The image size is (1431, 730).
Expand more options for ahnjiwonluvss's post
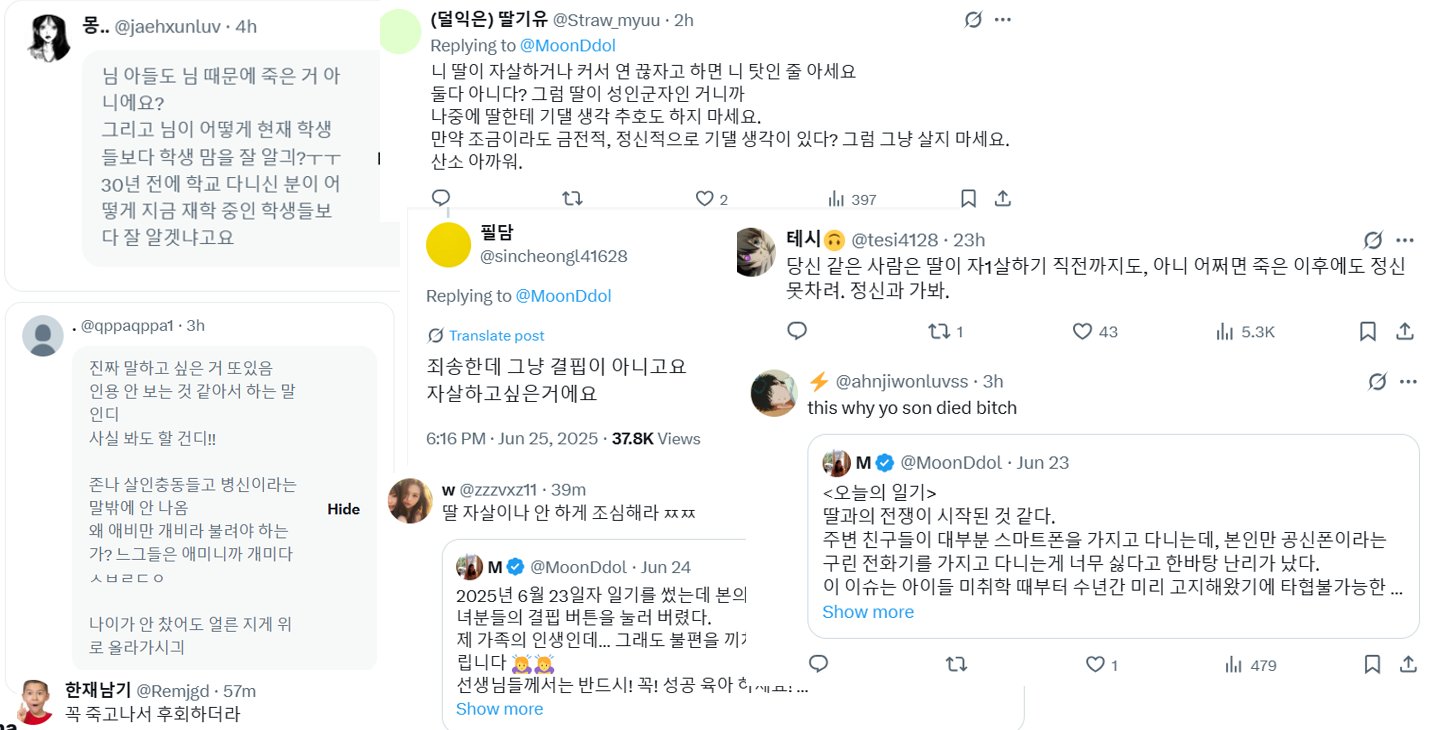(x=1408, y=381)
